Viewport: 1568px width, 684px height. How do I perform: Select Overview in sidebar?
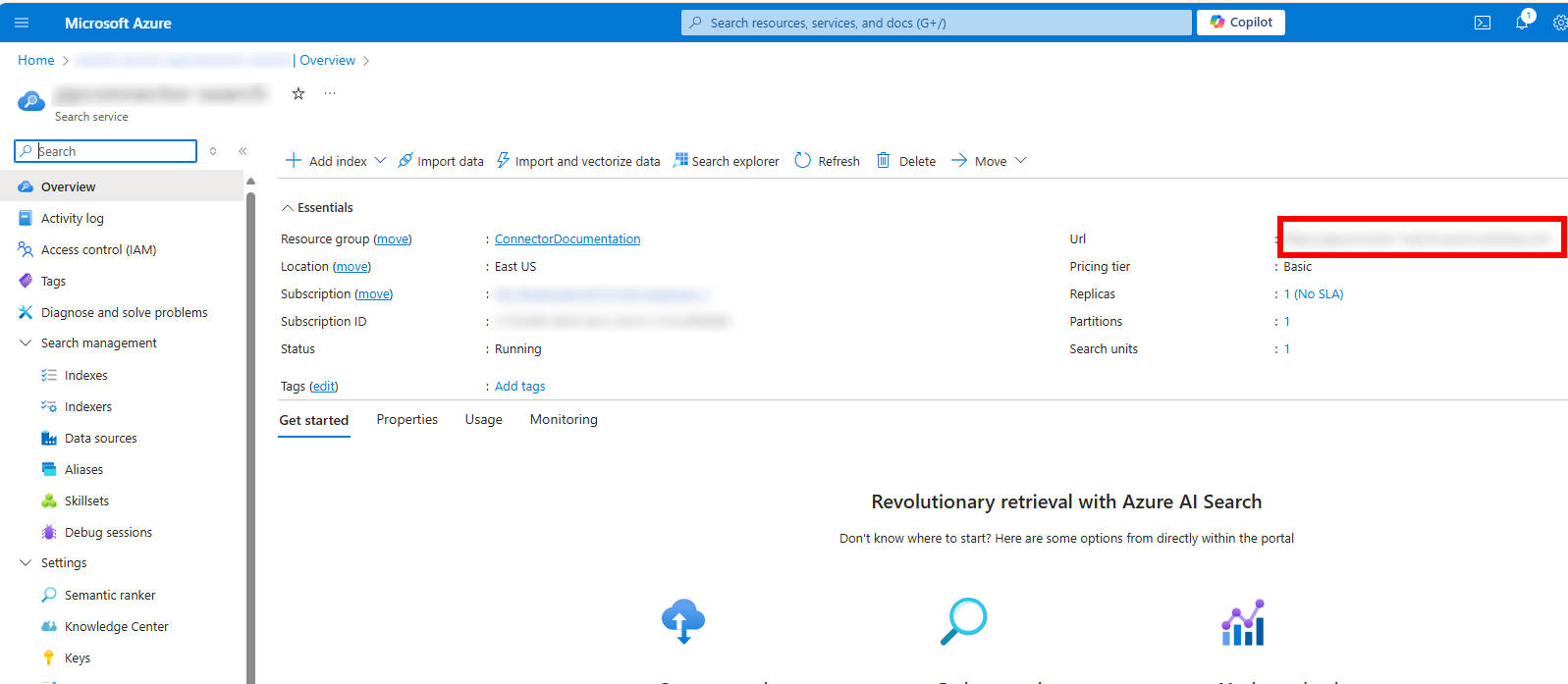(x=122, y=186)
